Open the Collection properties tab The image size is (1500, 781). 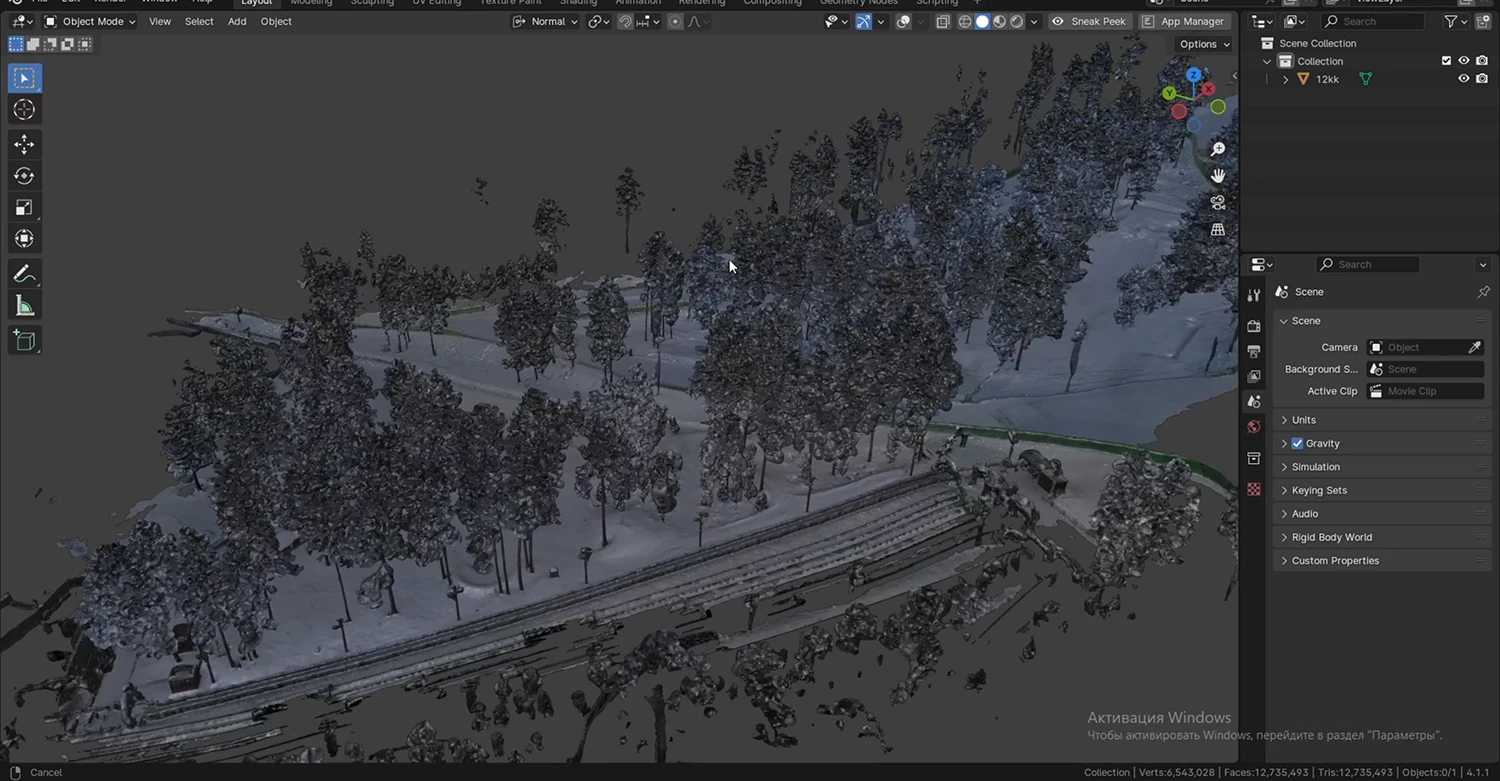click(1254, 458)
